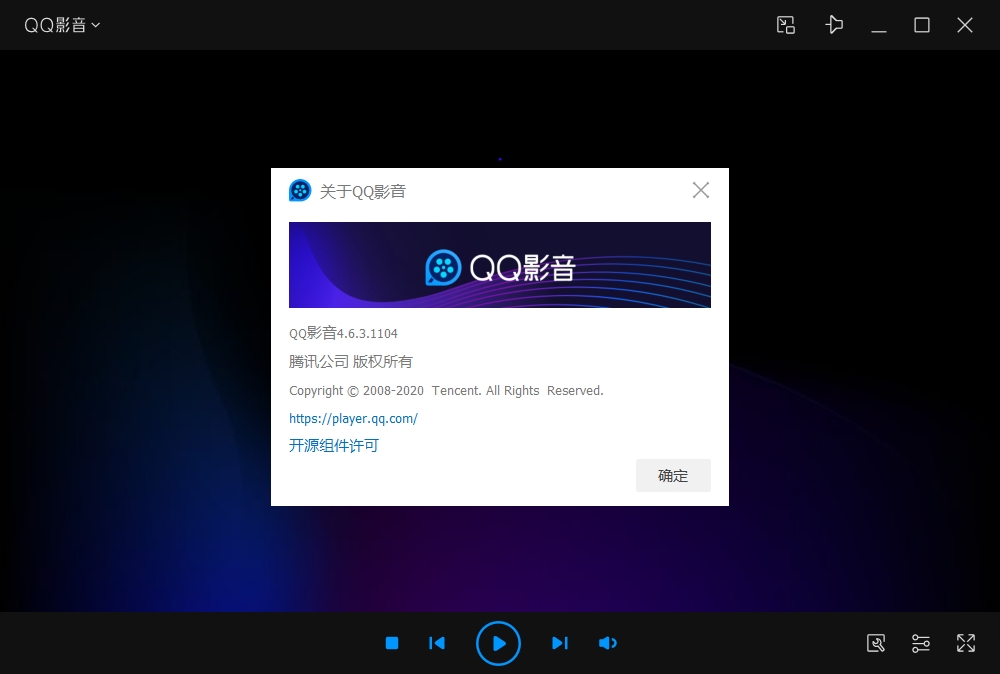This screenshot has height=674, width=1000.
Task: Skip to the next track
Action: pos(559,643)
